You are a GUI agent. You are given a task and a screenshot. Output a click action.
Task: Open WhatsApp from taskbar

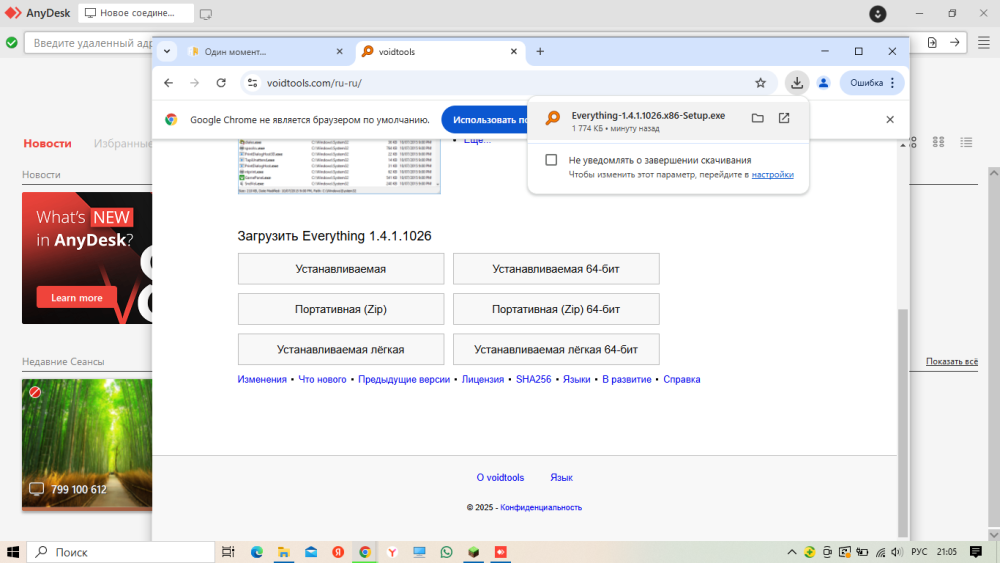point(446,552)
